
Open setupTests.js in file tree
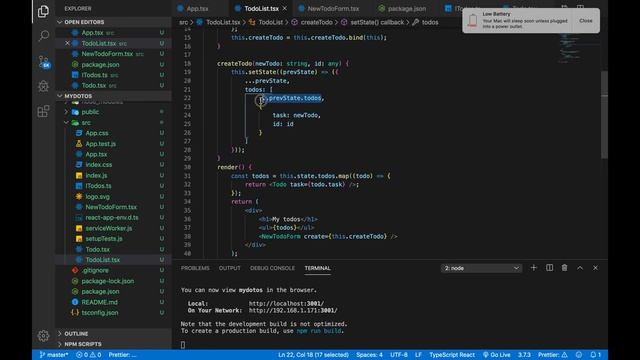104,239
